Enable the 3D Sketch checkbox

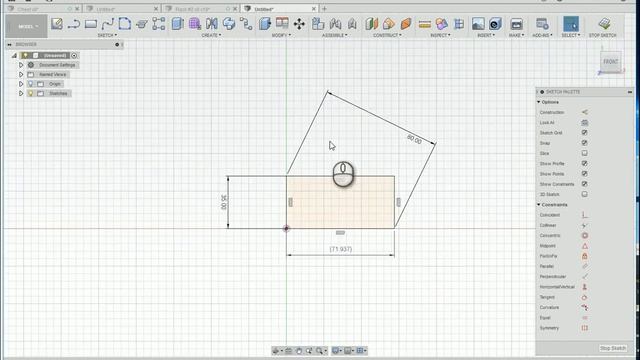pyautogui.click(x=584, y=194)
